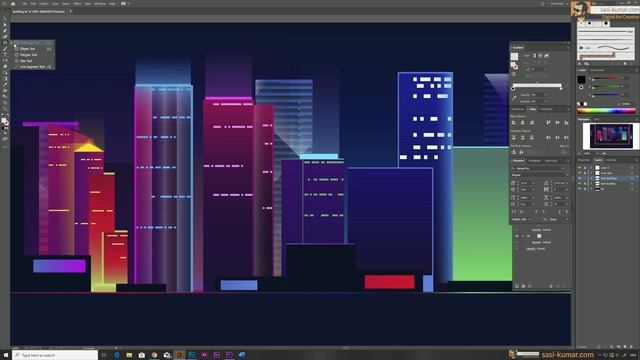Click Horizontal Distribute Right icon
The width and height of the screenshot is (640, 360).
[566, 138]
